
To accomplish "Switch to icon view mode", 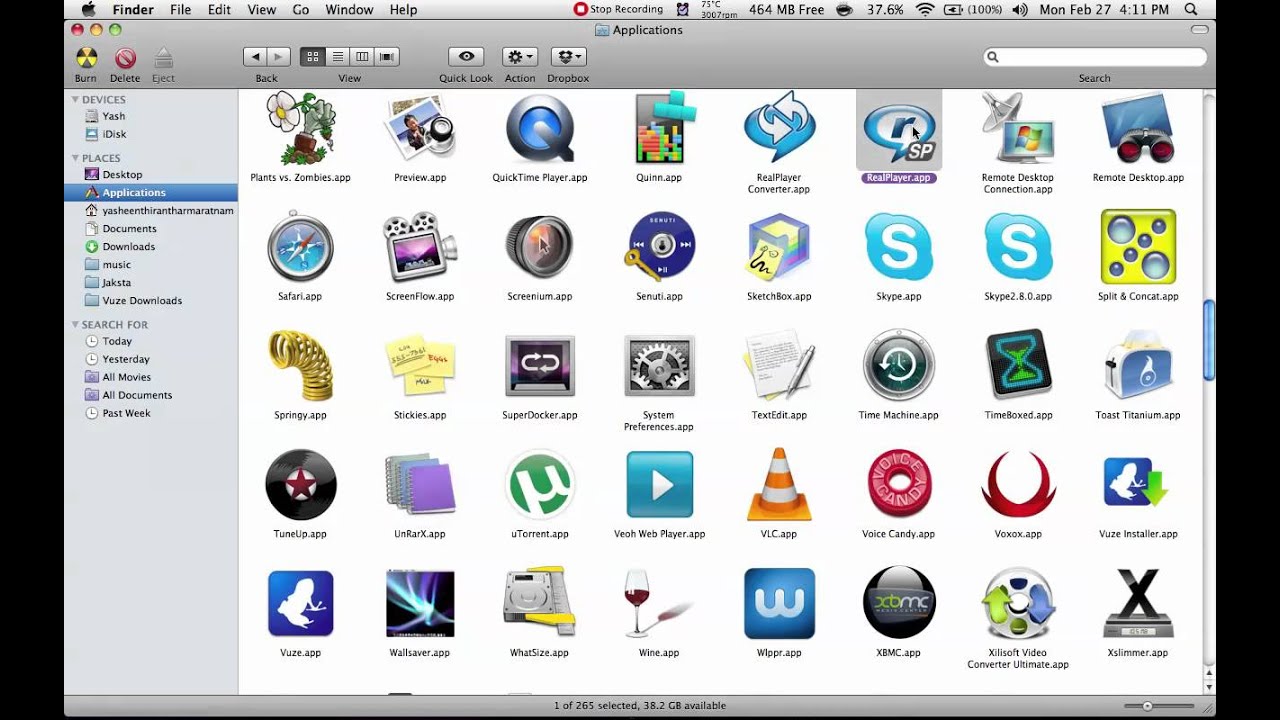I will [313, 57].
